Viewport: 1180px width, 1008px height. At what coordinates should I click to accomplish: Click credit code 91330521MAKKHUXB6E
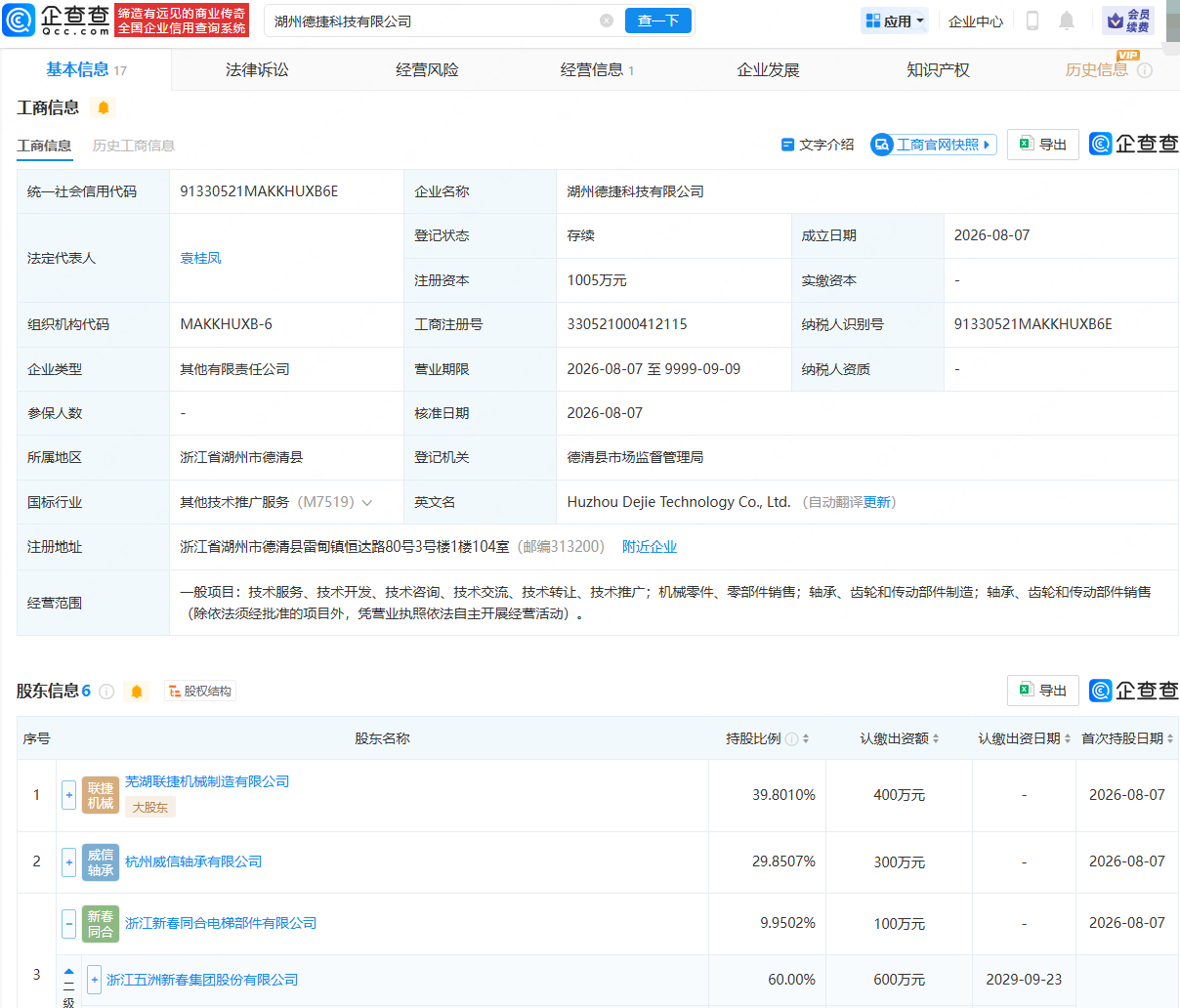point(259,191)
